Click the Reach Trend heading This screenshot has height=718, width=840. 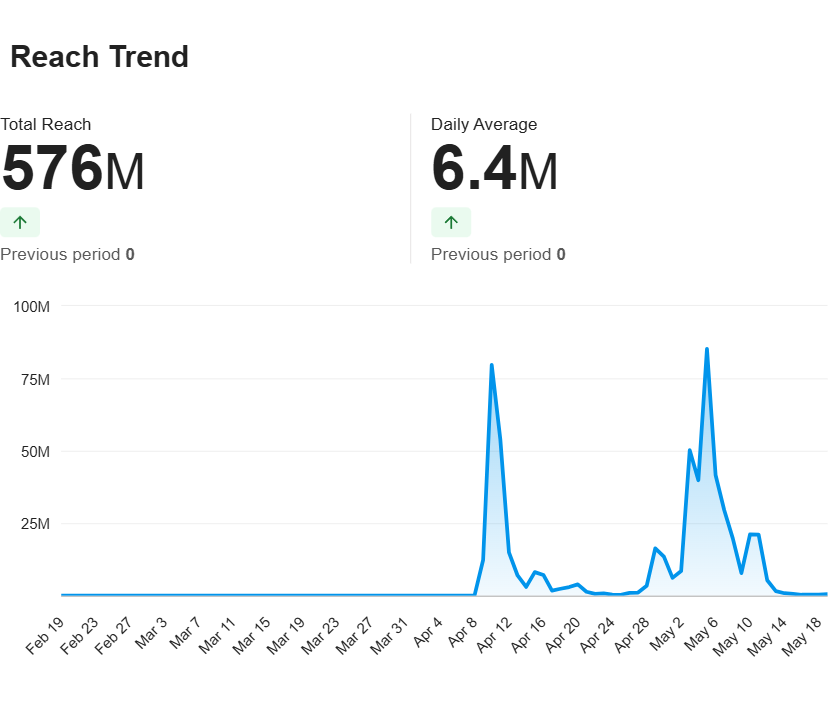(x=99, y=57)
